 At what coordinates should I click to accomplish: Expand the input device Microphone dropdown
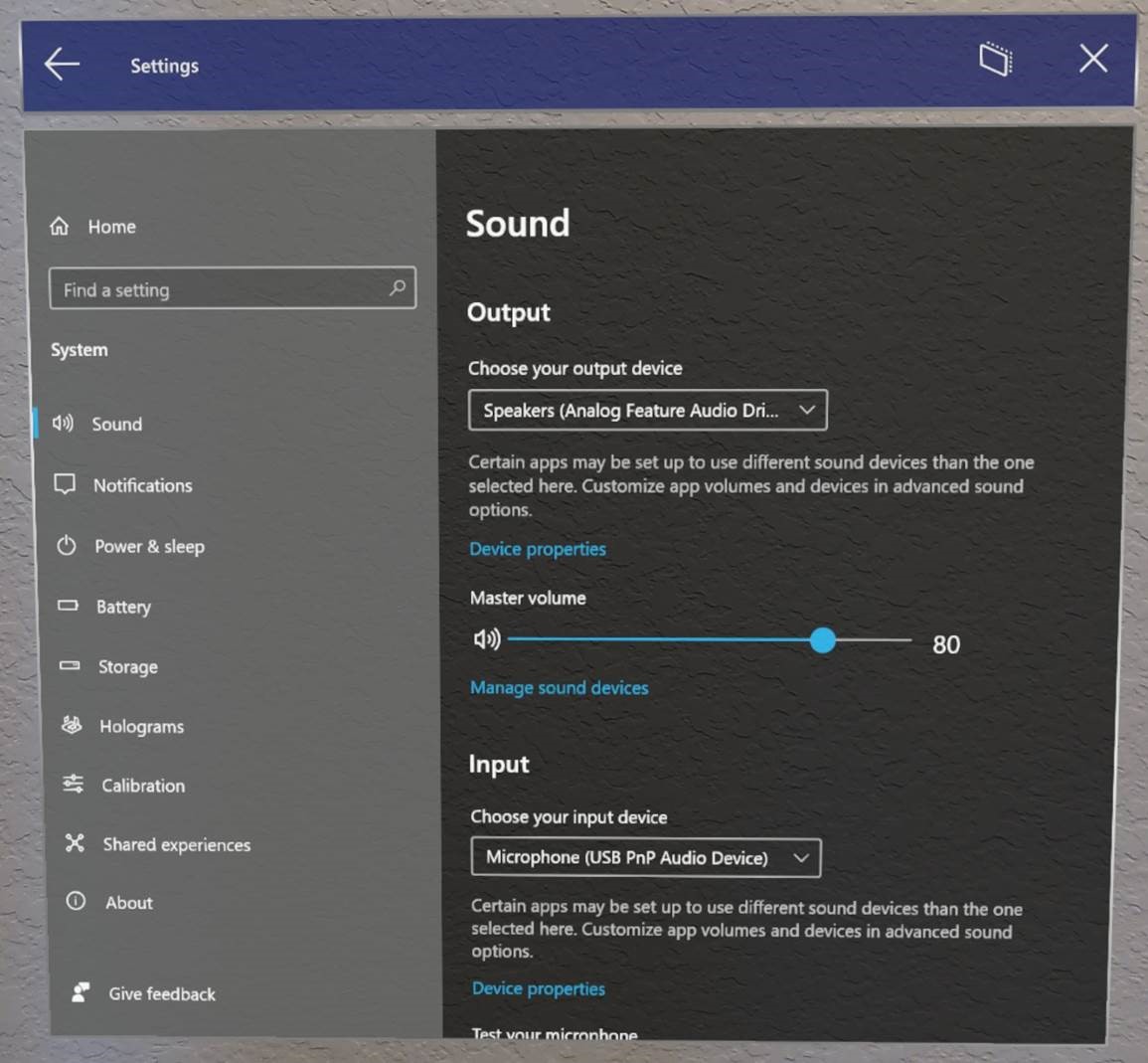pos(645,857)
